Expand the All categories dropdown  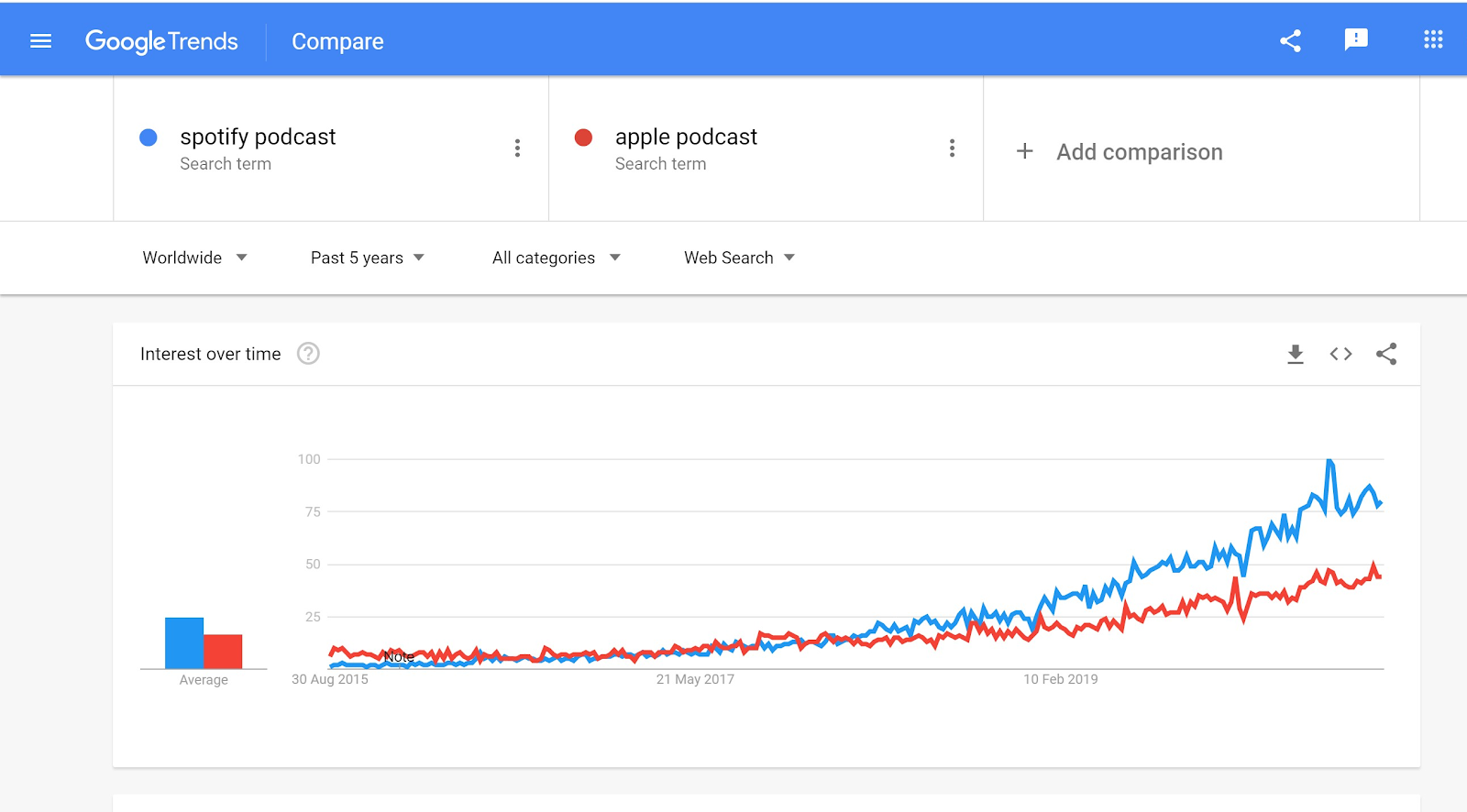(556, 258)
